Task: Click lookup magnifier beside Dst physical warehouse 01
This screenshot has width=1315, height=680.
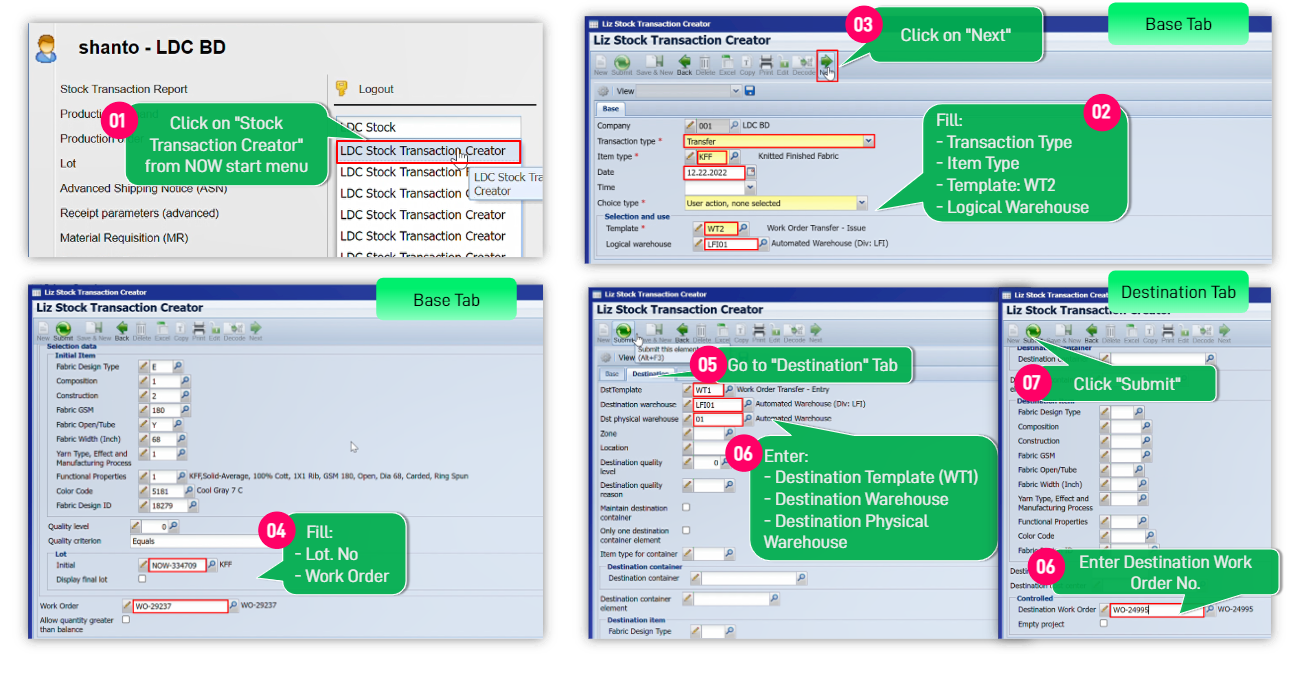Action: coord(748,419)
